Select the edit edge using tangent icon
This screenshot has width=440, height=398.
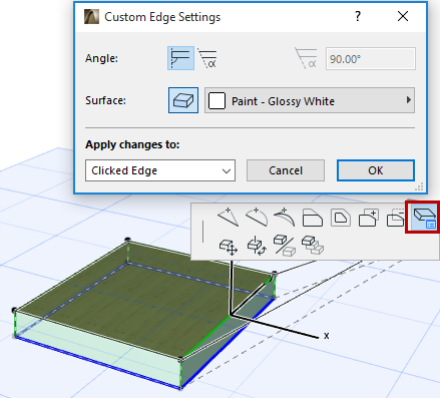(284, 217)
